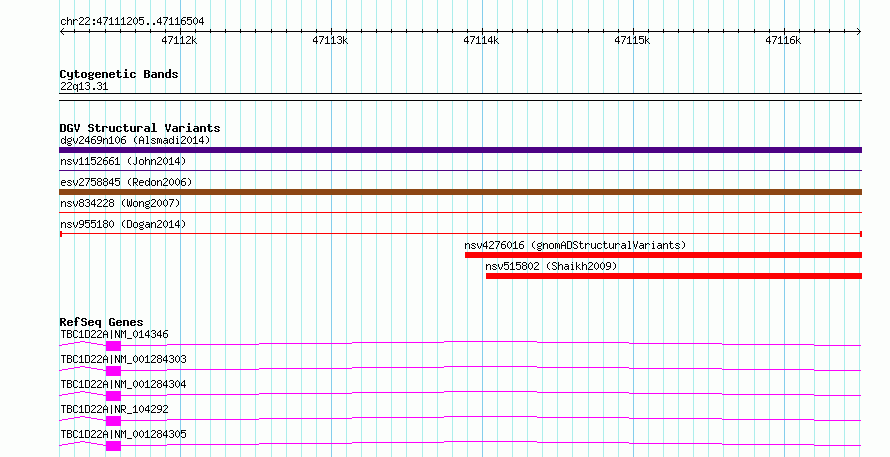Open TBC1D22A|NR_104292 transcript label

point(114,409)
